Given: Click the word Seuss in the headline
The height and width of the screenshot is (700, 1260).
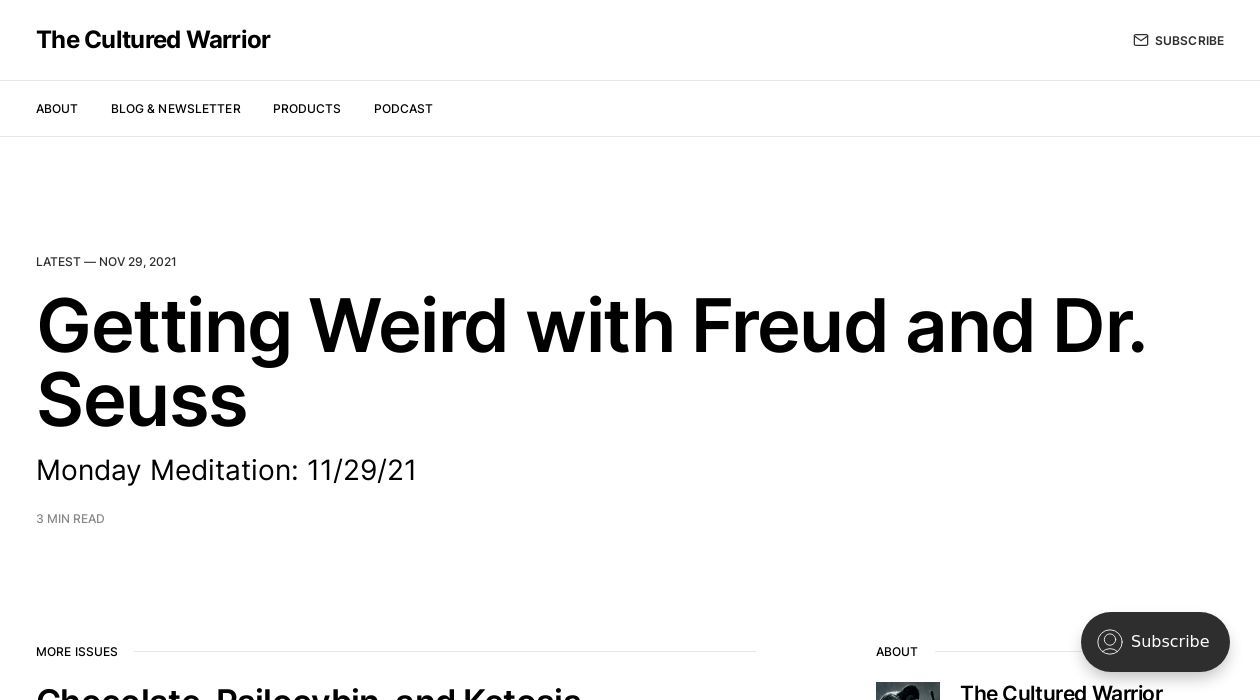Looking at the screenshot, I should point(142,400).
